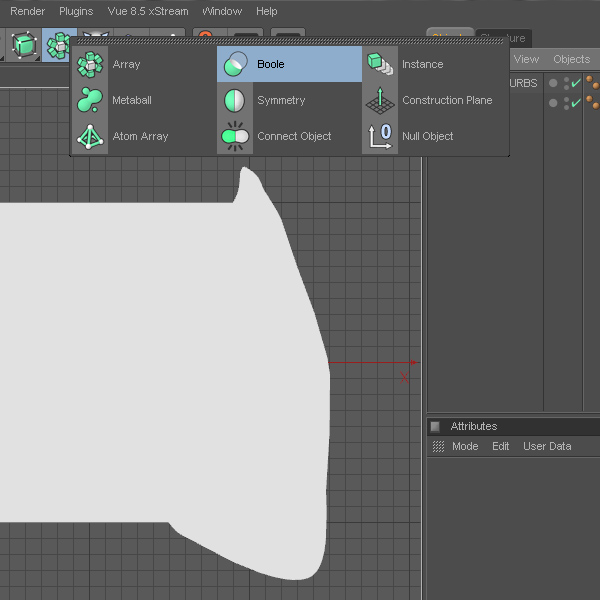Grab the red X axis arrow handle

tap(414, 362)
